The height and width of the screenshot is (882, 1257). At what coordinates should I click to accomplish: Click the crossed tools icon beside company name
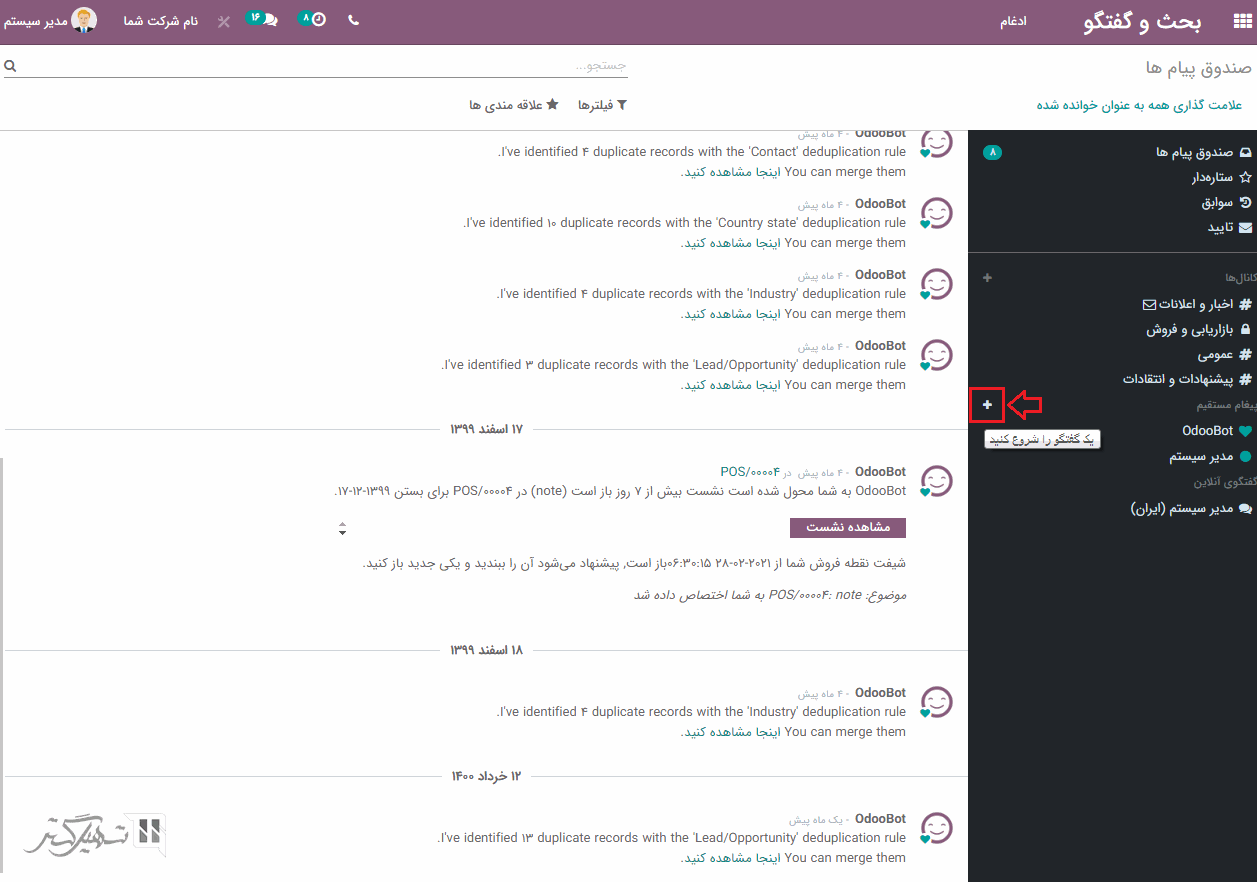point(224,21)
